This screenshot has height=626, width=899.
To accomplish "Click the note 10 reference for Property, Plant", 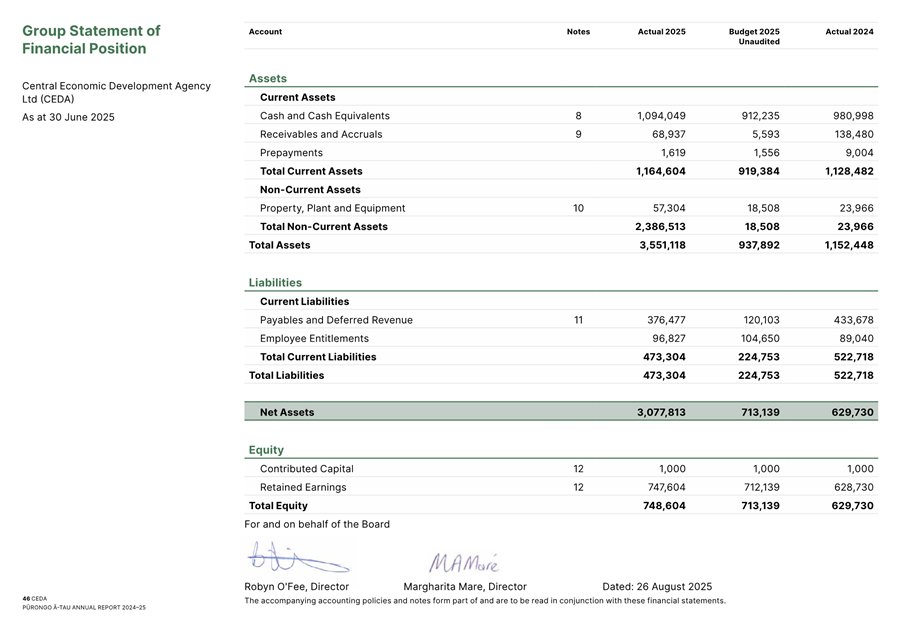I will pyautogui.click(x=578, y=209).
